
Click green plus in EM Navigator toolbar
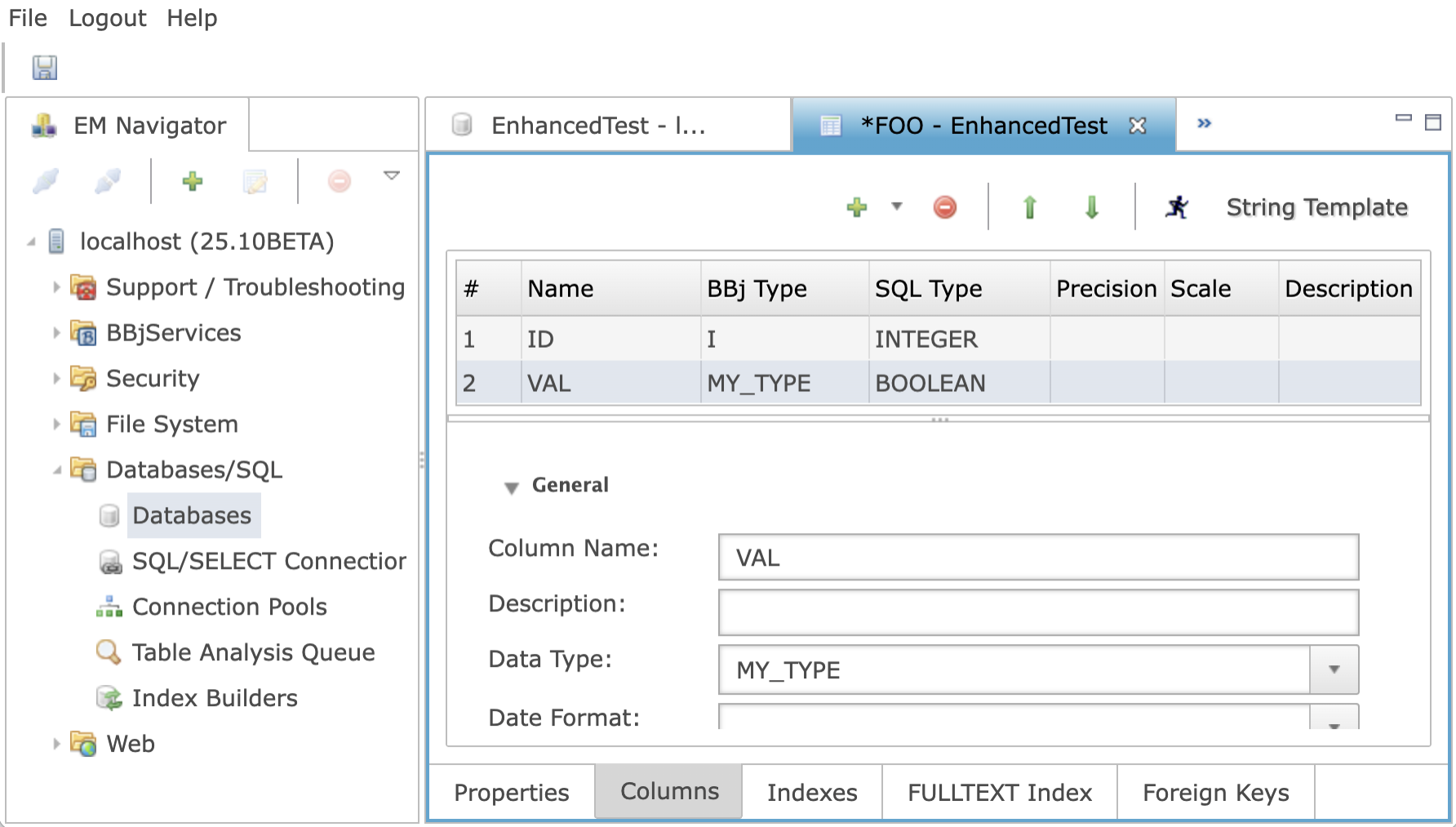pos(192,180)
